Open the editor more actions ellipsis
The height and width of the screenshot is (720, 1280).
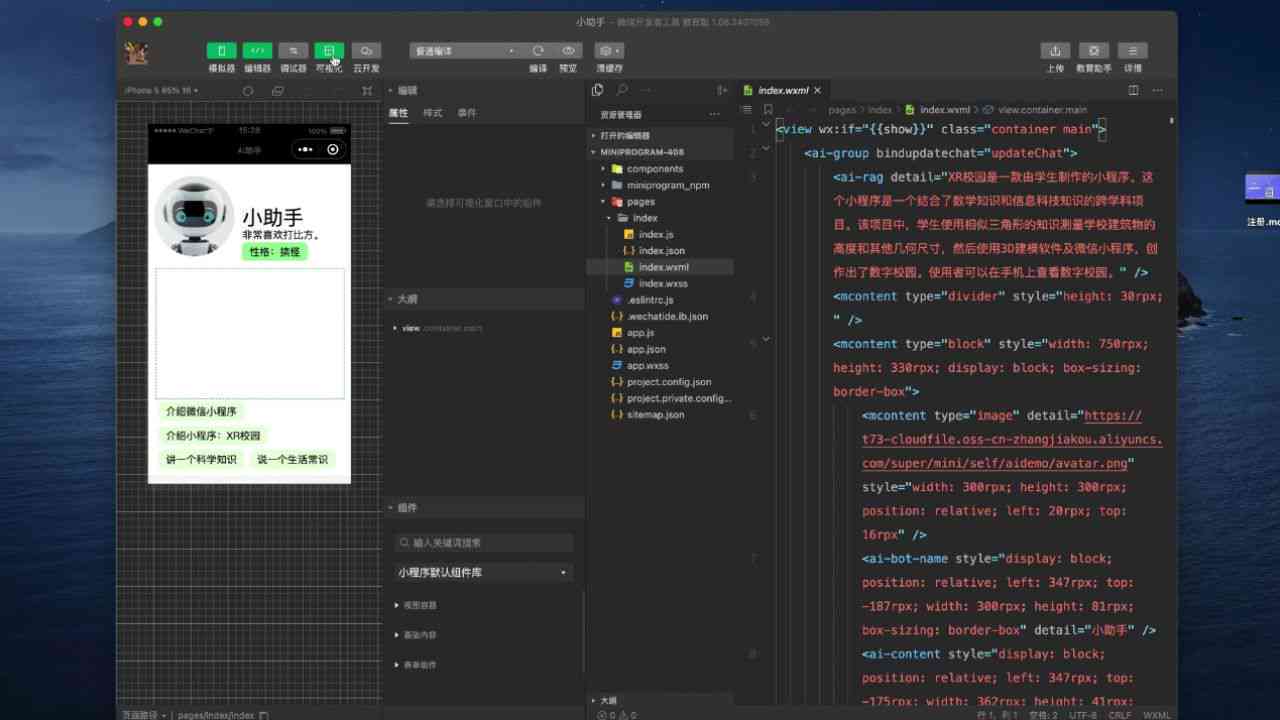(1158, 90)
